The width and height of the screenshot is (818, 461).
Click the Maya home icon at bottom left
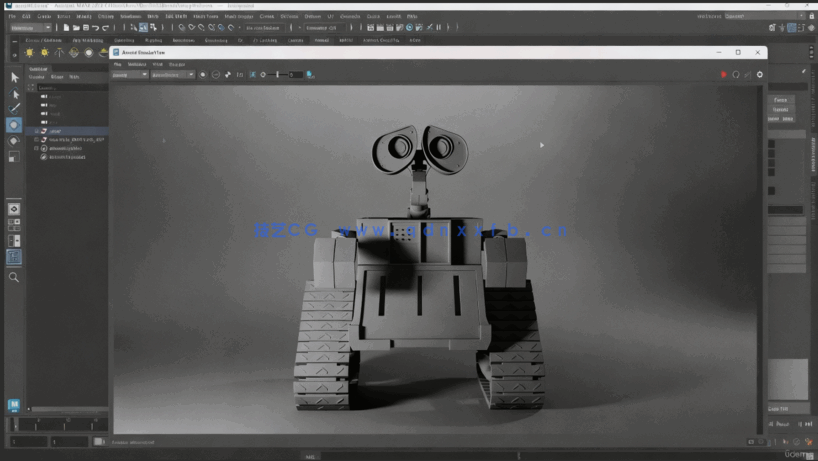[14, 405]
